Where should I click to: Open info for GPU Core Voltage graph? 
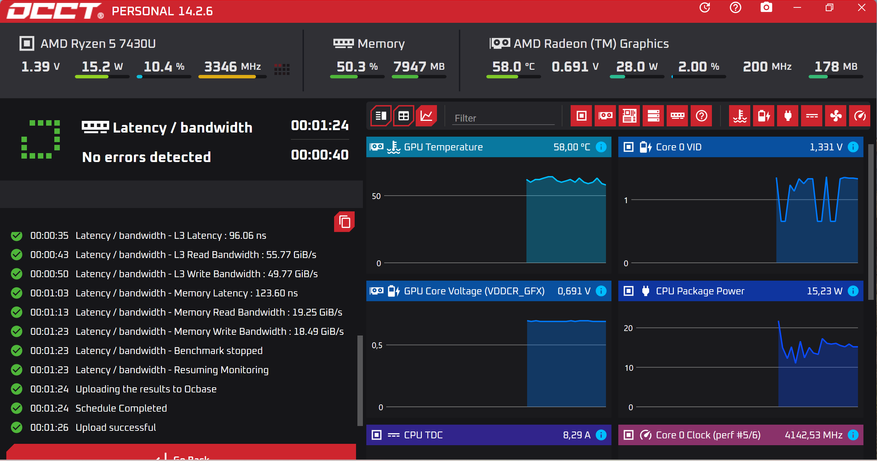tap(601, 291)
